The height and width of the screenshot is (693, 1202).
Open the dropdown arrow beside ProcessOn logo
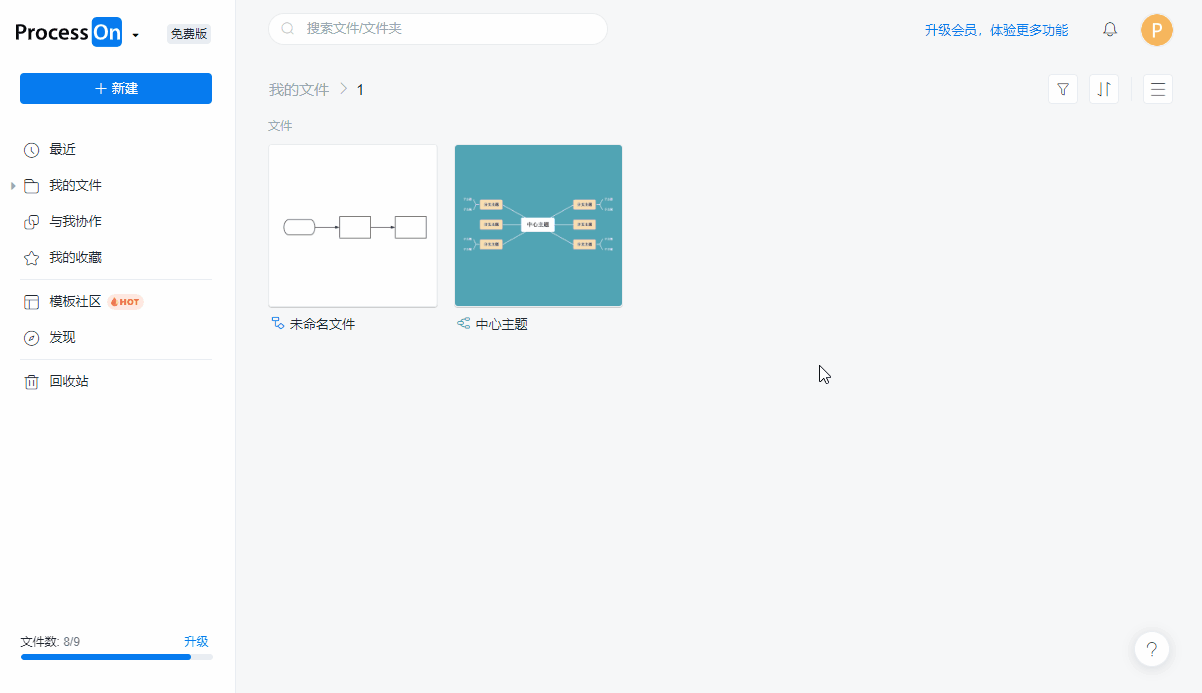[135, 35]
